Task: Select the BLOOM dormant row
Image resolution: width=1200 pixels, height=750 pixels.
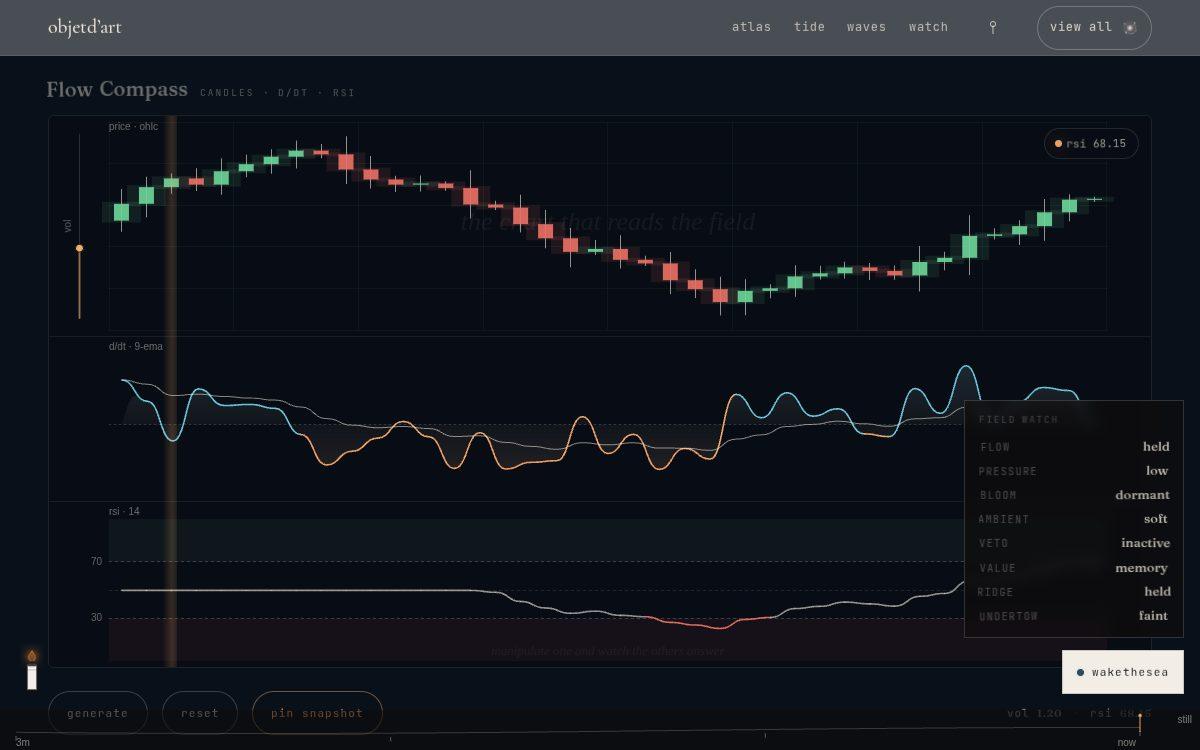Action: [x=1074, y=495]
